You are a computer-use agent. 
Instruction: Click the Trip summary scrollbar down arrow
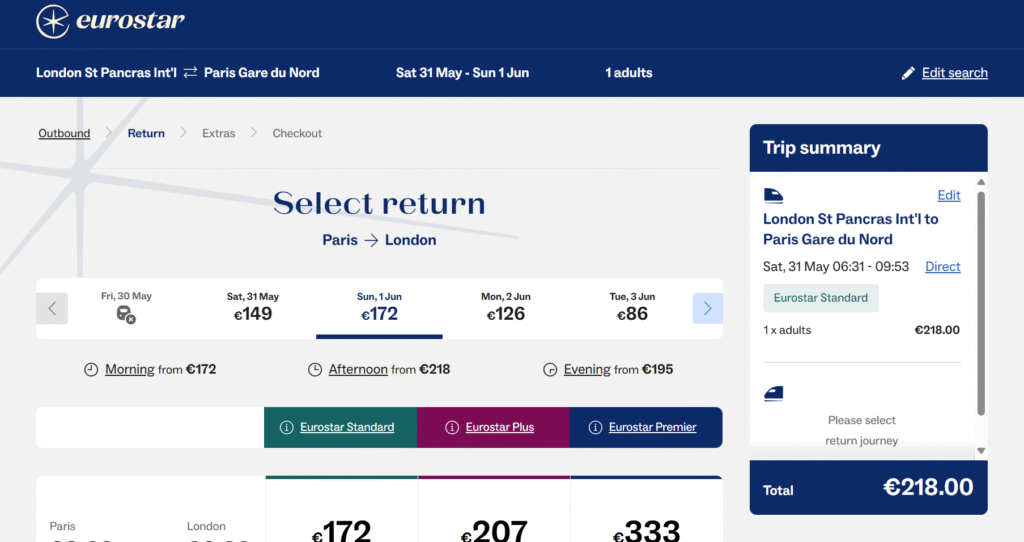pos(981,451)
